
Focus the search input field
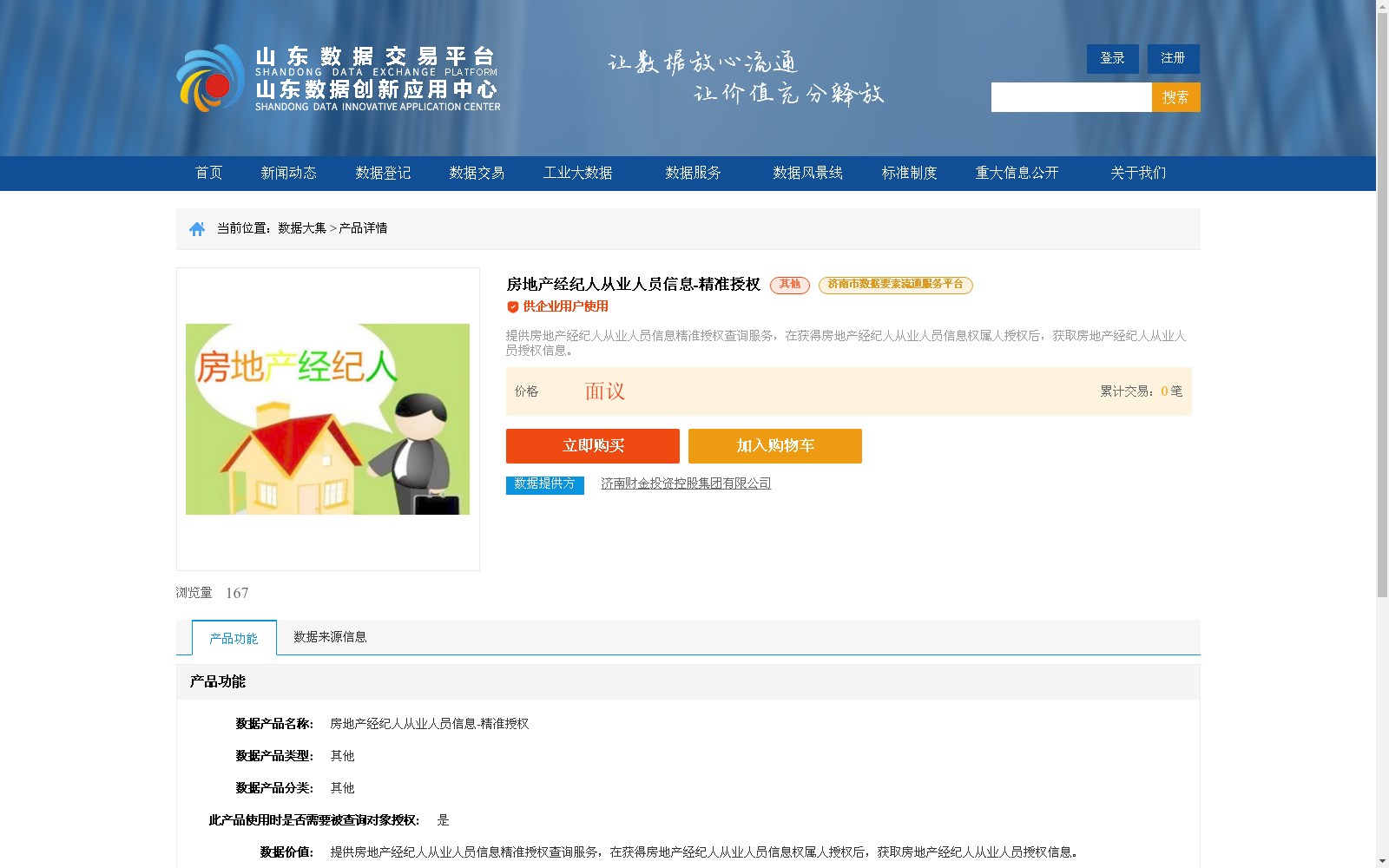pos(1071,97)
